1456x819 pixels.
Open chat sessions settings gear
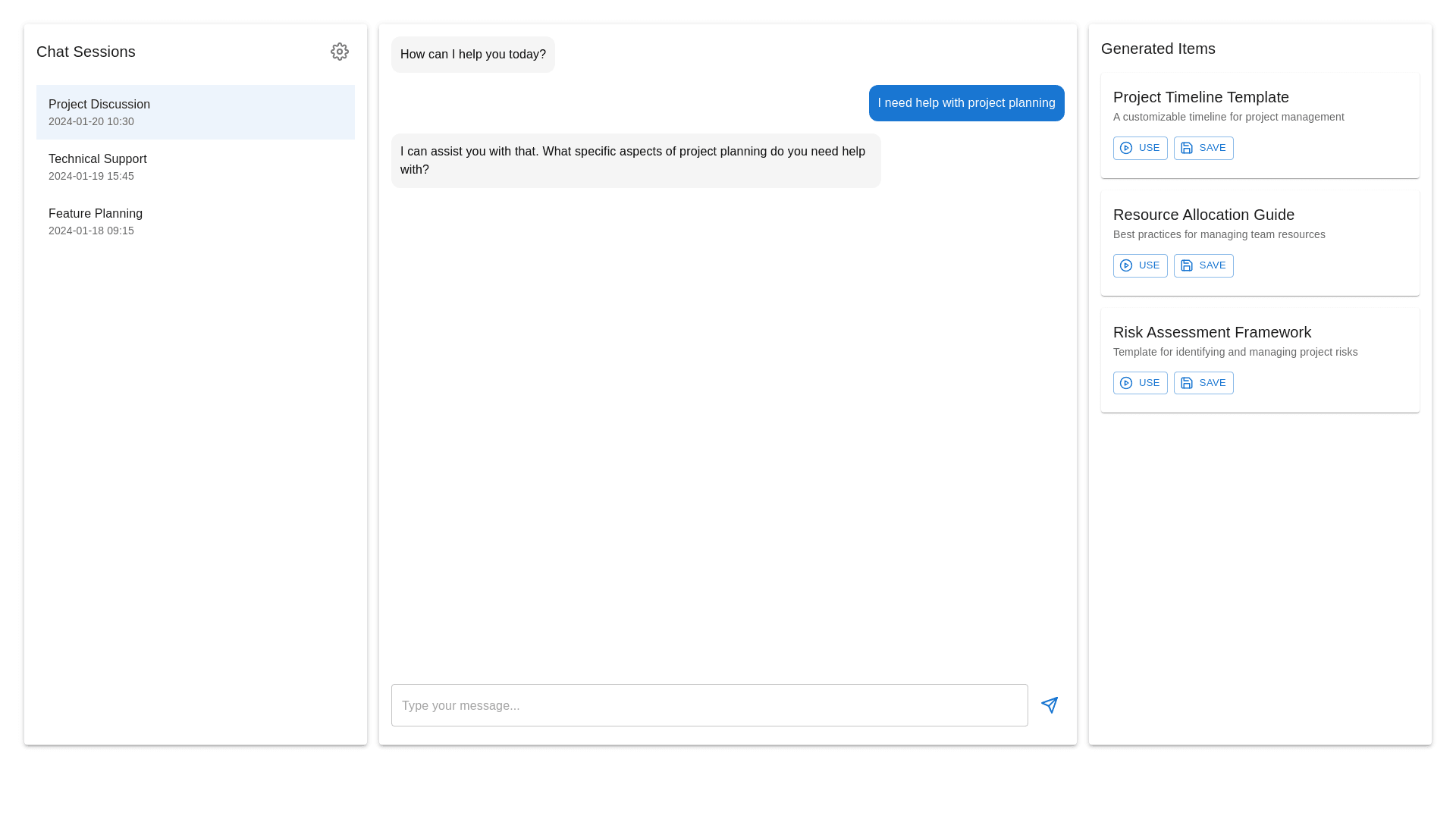point(340,52)
